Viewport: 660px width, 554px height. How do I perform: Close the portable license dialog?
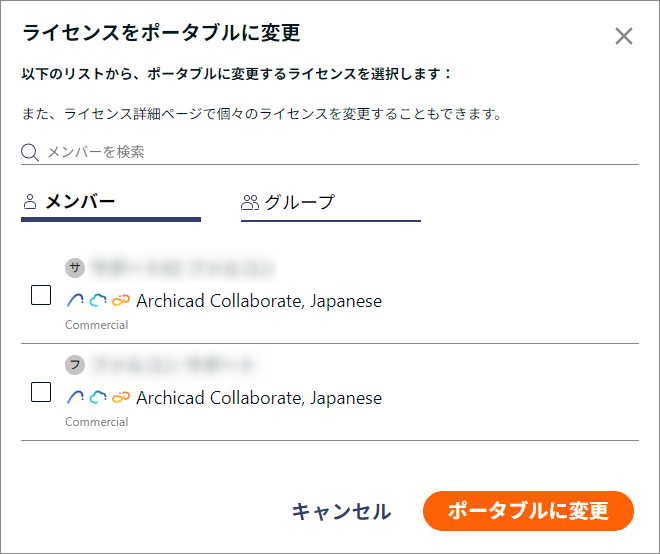(x=623, y=36)
